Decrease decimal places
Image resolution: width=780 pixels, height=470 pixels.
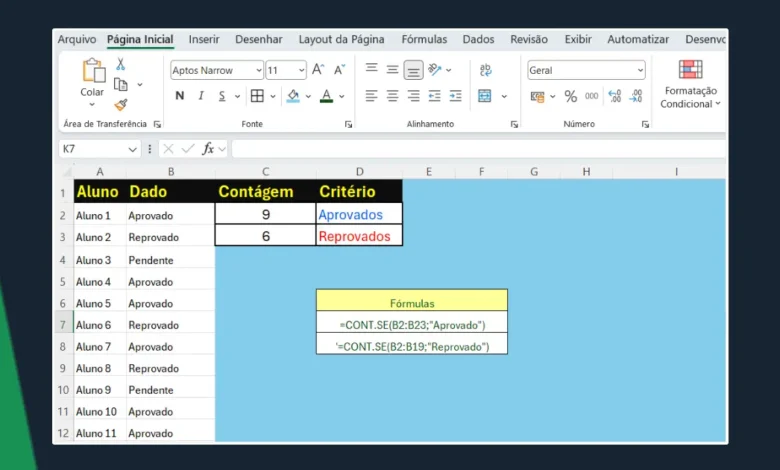636,96
